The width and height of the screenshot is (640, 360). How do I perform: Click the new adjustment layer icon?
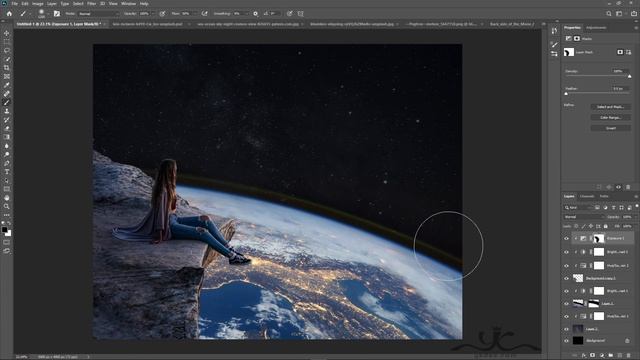602,356
